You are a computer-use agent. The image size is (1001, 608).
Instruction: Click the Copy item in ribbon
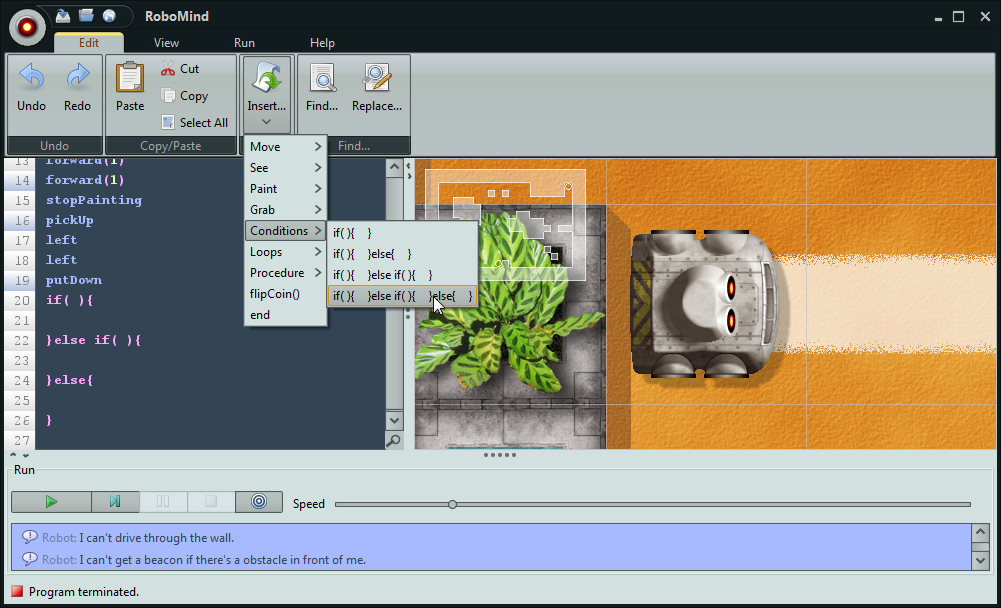click(184, 96)
